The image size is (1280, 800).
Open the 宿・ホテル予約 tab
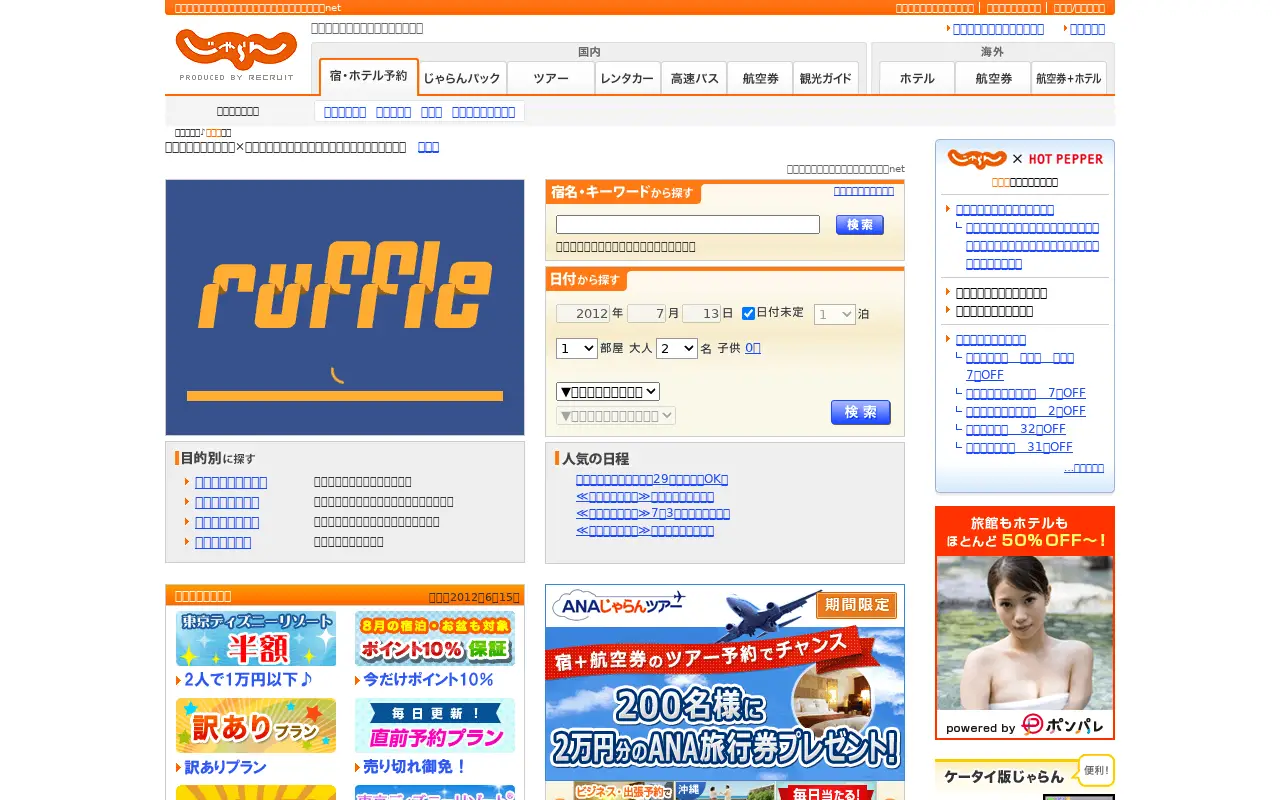click(x=369, y=76)
